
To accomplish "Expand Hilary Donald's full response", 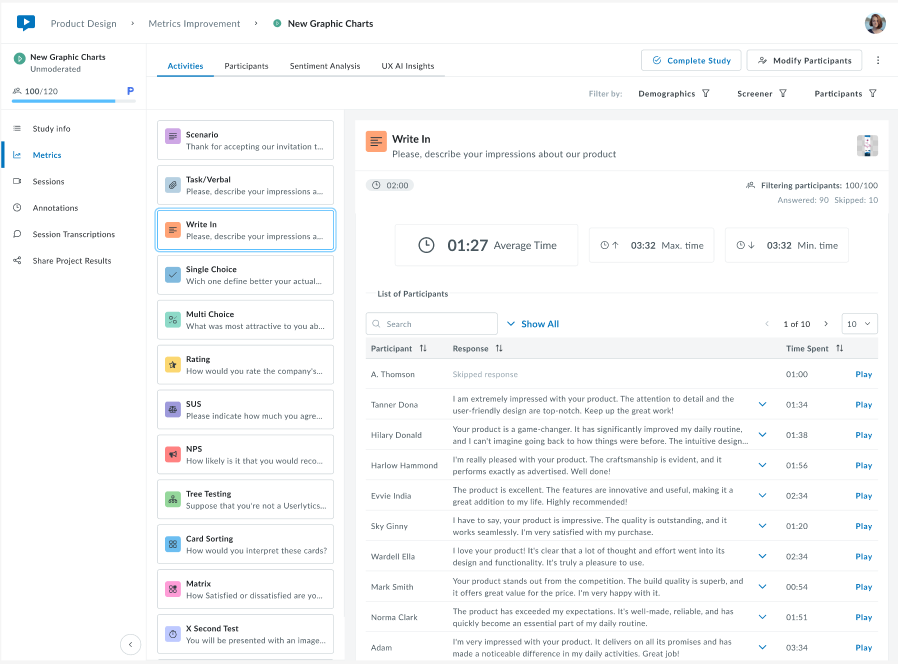I will (x=762, y=435).
